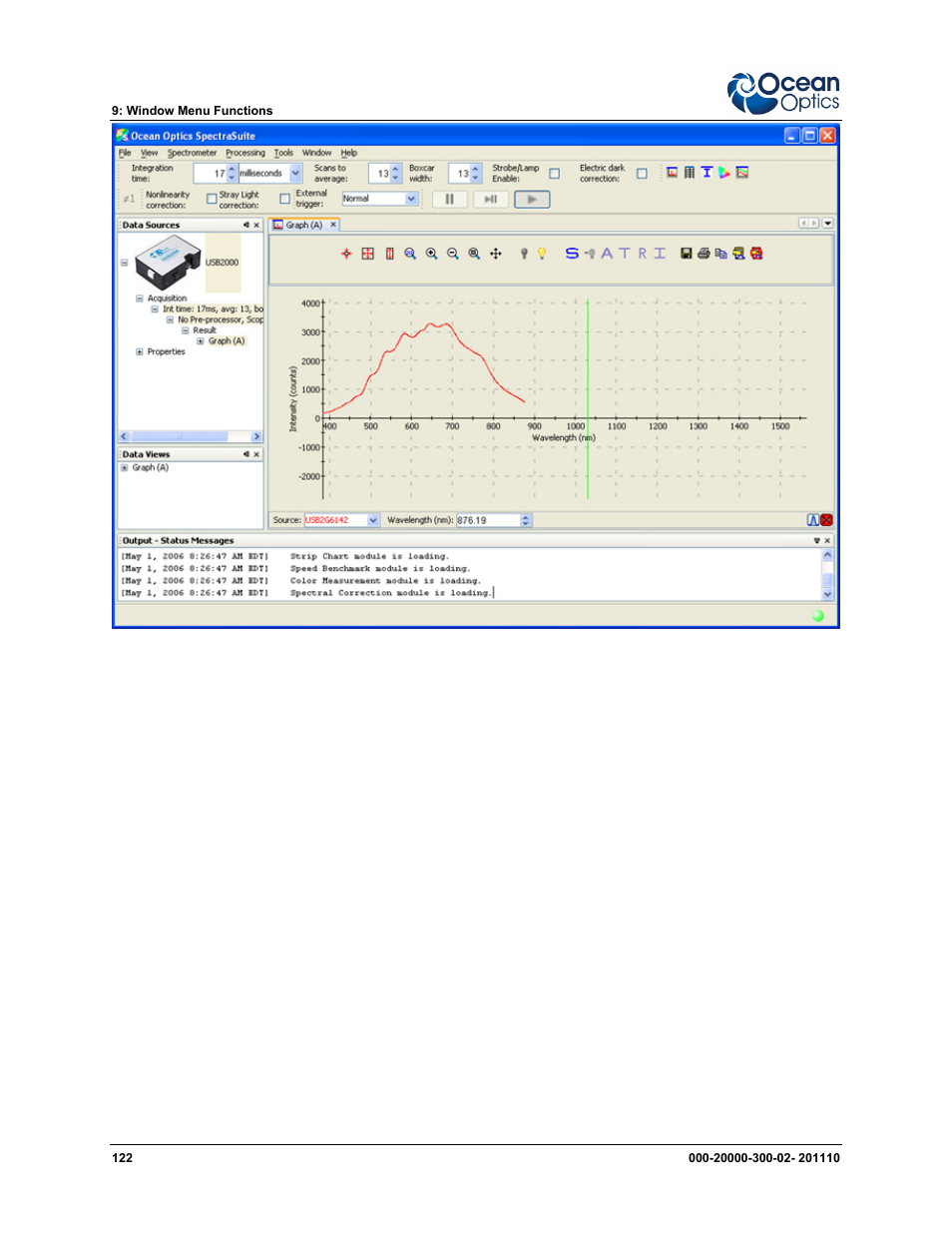Image resolution: width=952 pixels, height=1233 pixels.
Task: Open the View menu
Action: click(x=150, y=153)
